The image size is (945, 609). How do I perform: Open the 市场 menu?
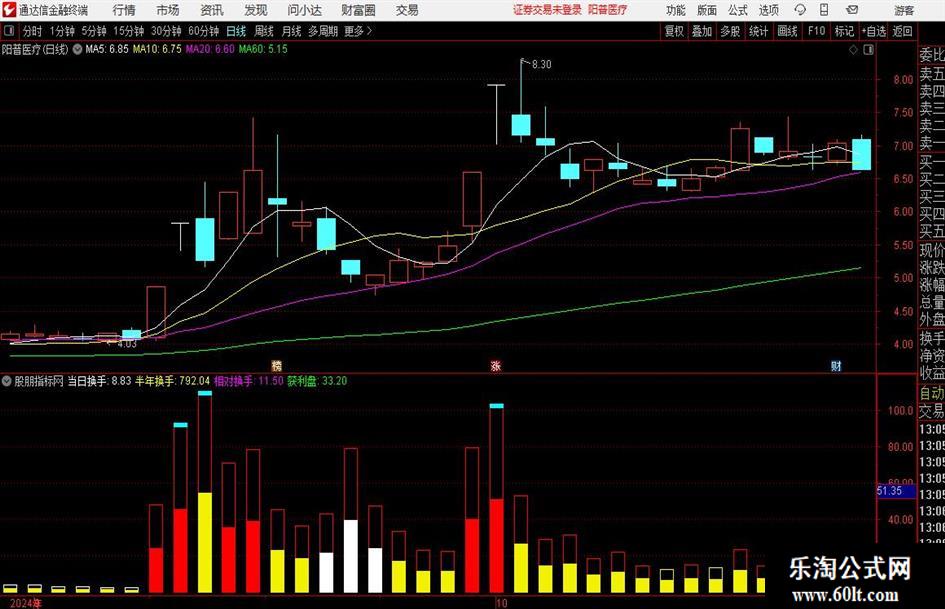point(168,10)
